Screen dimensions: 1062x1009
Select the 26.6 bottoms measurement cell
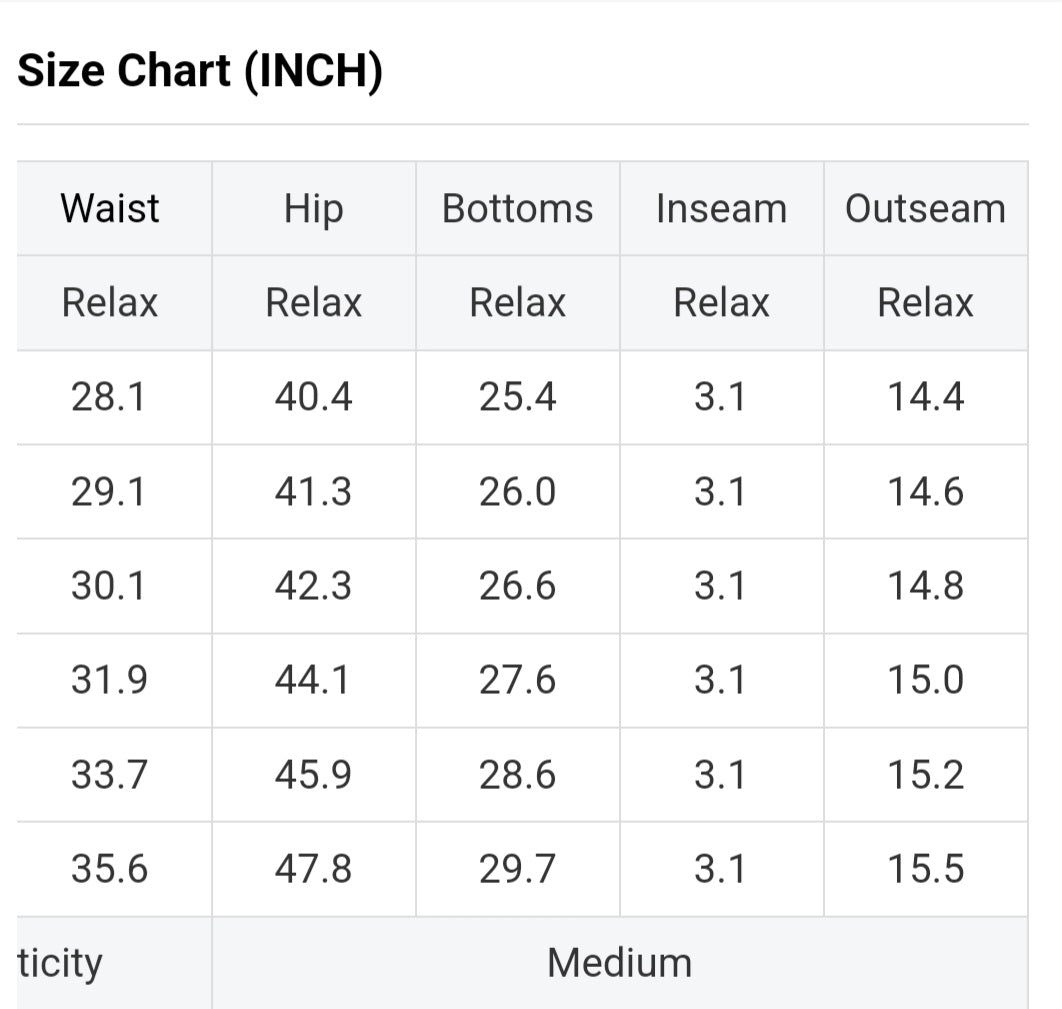pyautogui.click(x=517, y=586)
